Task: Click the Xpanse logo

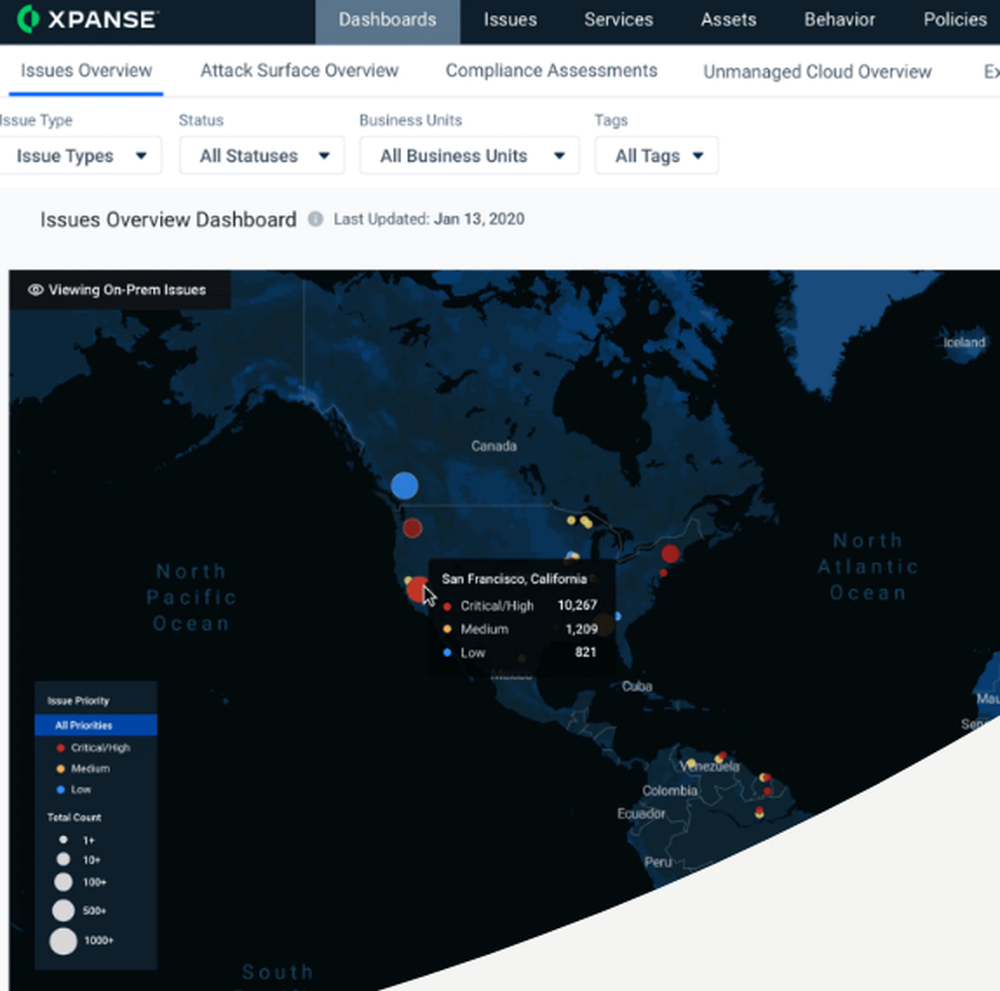Action: [x=87, y=19]
